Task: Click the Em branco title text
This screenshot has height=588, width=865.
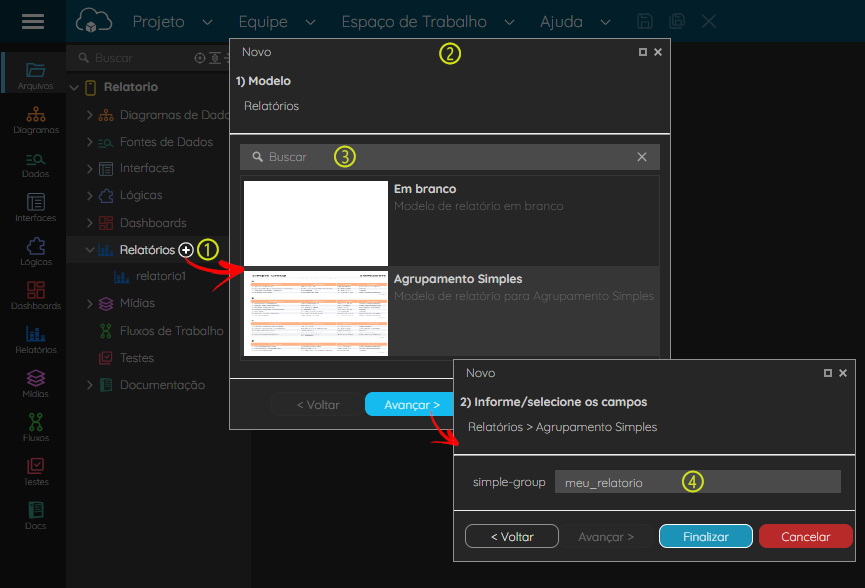Action: click(425, 189)
